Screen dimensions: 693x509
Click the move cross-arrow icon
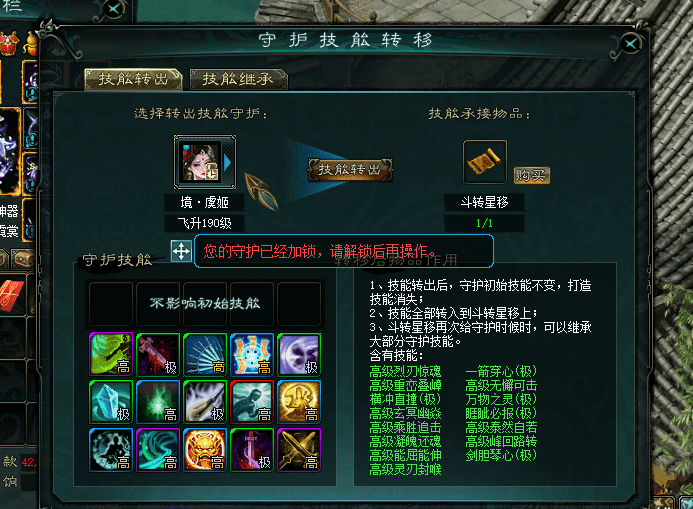pyautogui.click(x=181, y=251)
